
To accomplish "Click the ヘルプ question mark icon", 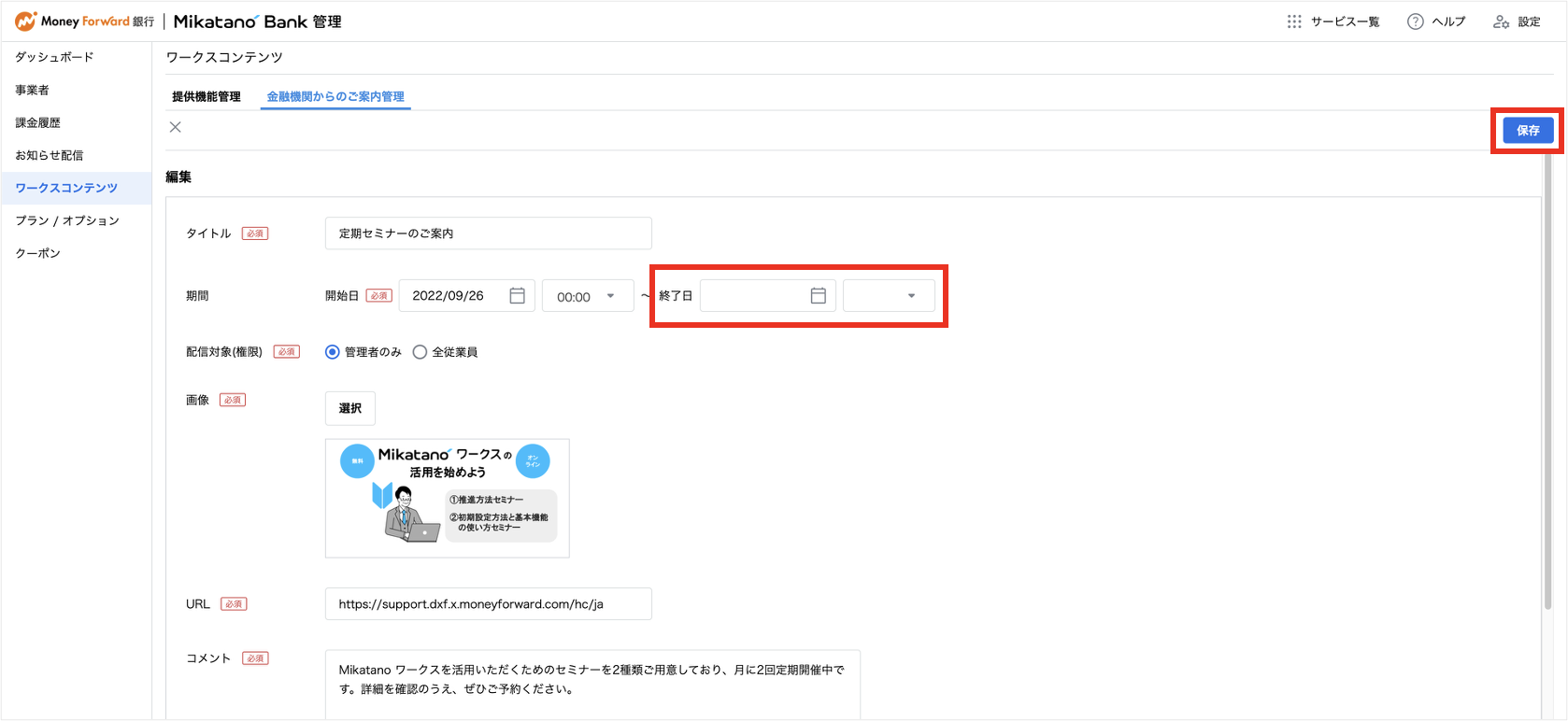I will click(1416, 21).
